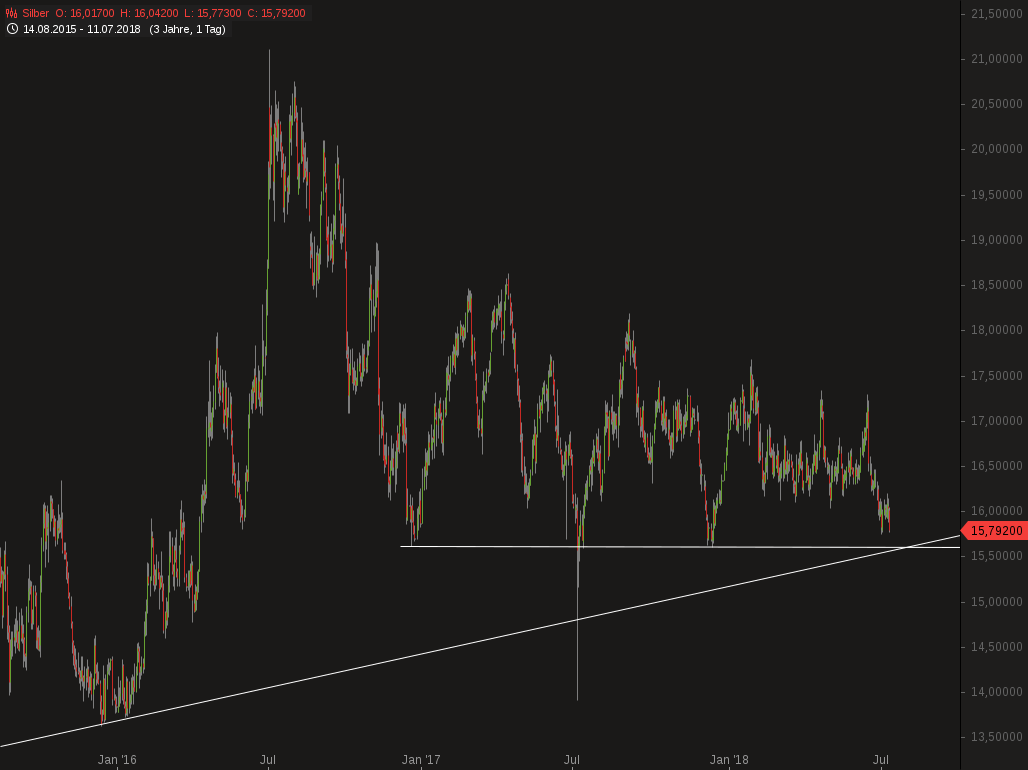Click the clock icon before date range
The image size is (1028, 770).
click(x=11, y=29)
